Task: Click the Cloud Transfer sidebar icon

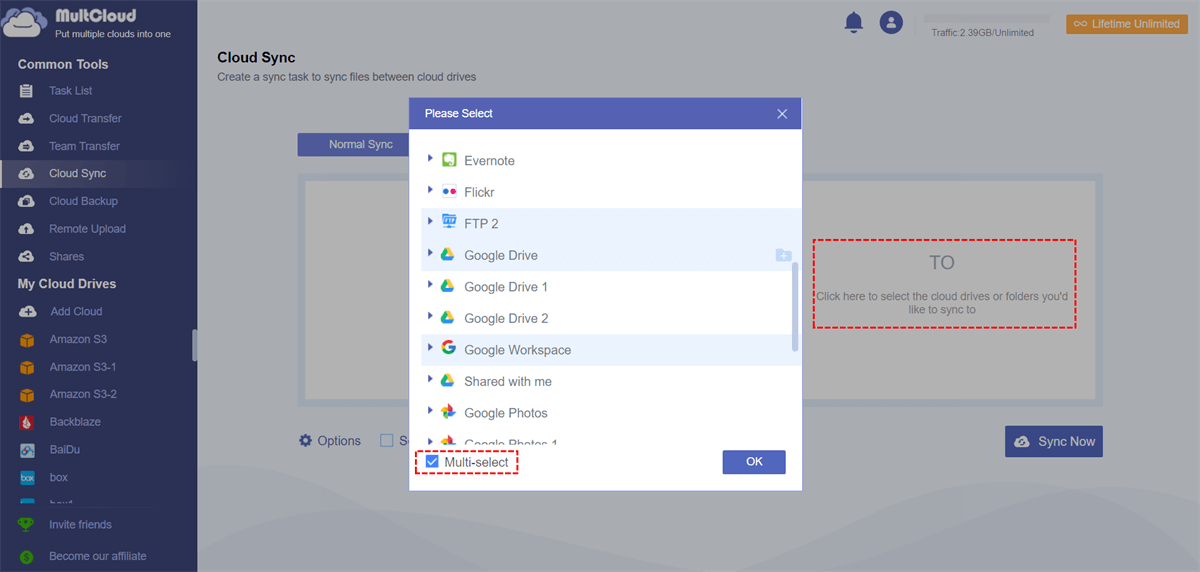Action: [27, 118]
